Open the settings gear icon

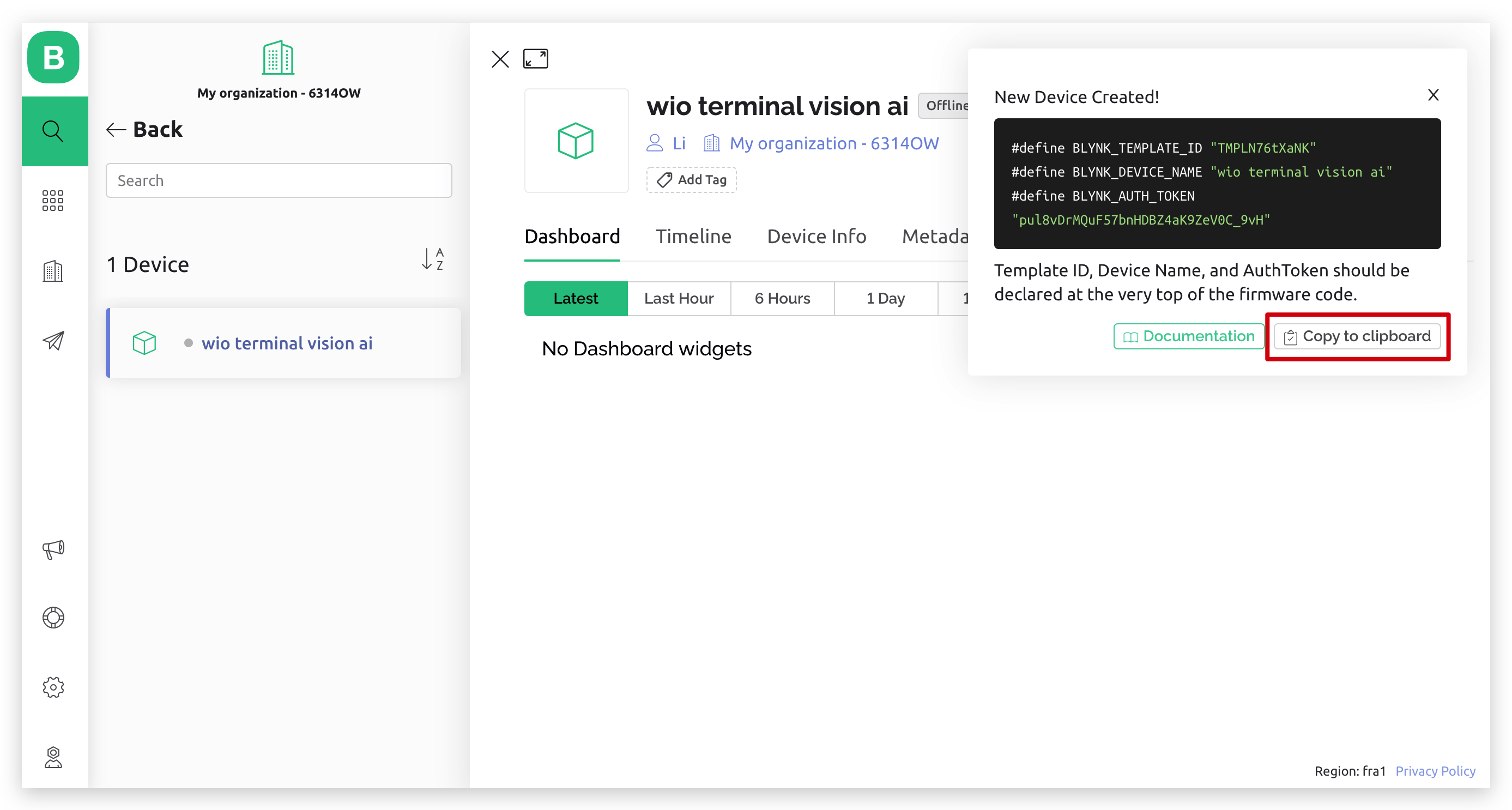click(53, 687)
